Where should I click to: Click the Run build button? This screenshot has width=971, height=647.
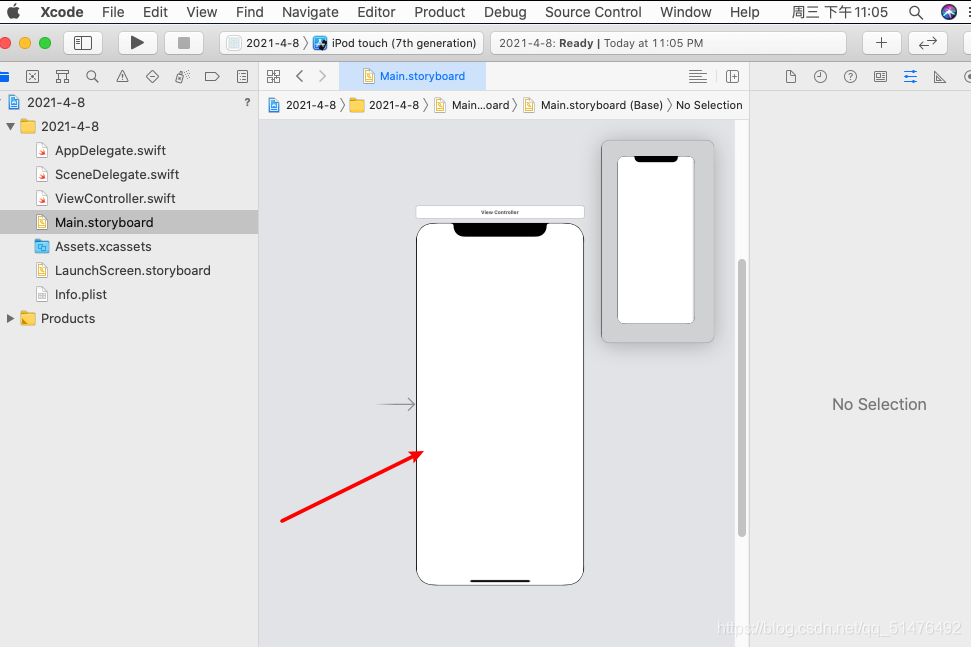point(138,43)
